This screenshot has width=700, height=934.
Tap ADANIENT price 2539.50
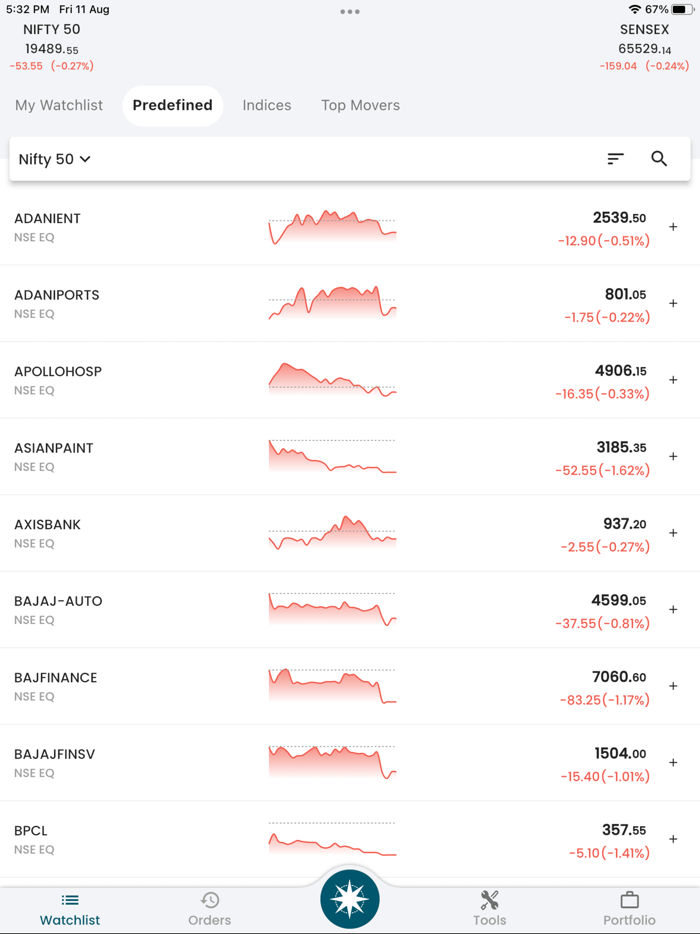click(x=619, y=218)
